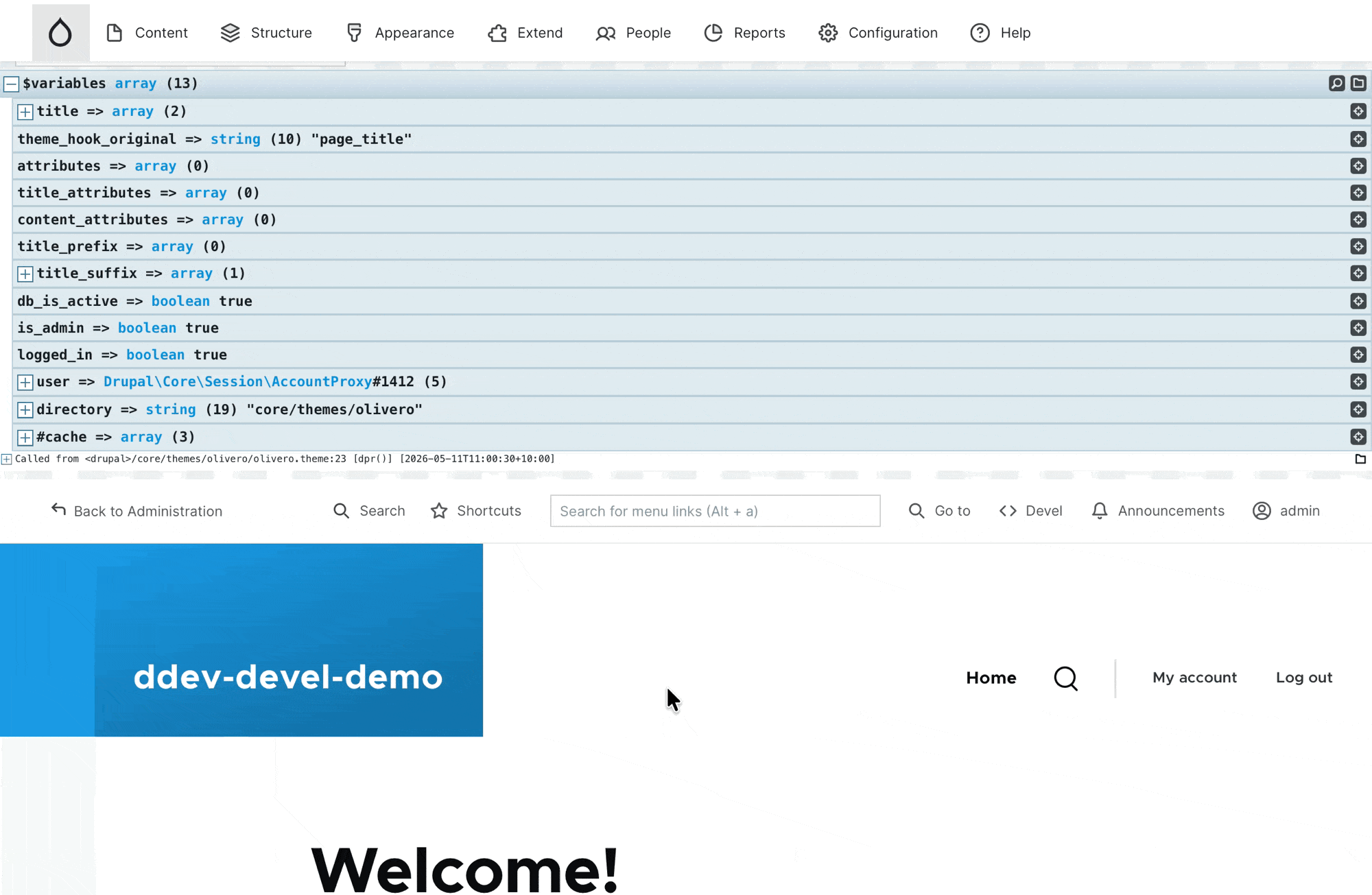The image size is (1372, 895).
Task: Click access-path icon on is_admin row
Action: 1358,328
